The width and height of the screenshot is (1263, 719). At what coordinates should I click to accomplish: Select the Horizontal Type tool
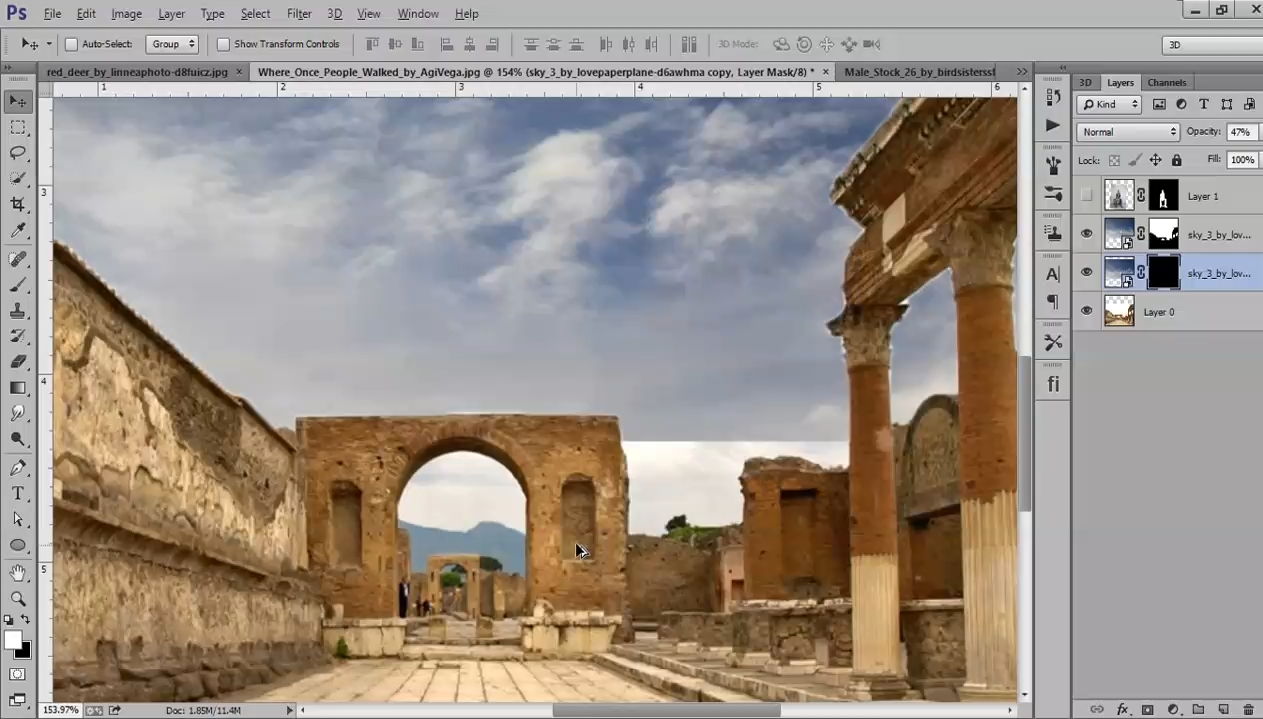[x=18, y=494]
